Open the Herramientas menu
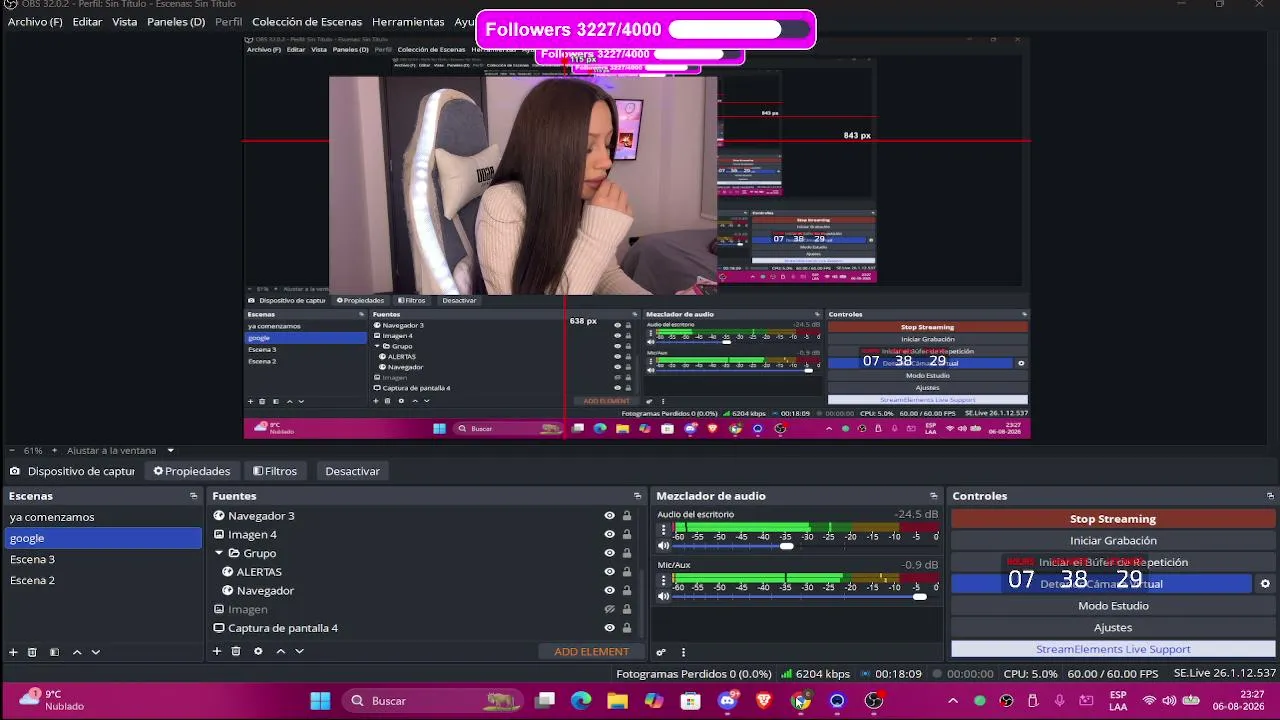The width and height of the screenshot is (1280, 720). [408, 22]
